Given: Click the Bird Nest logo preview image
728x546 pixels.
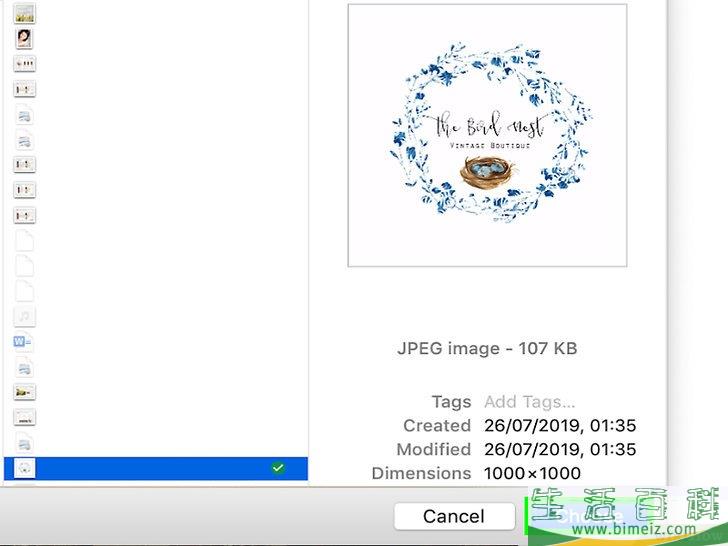Looking at the screenshot, I should [x=488, y=136].
